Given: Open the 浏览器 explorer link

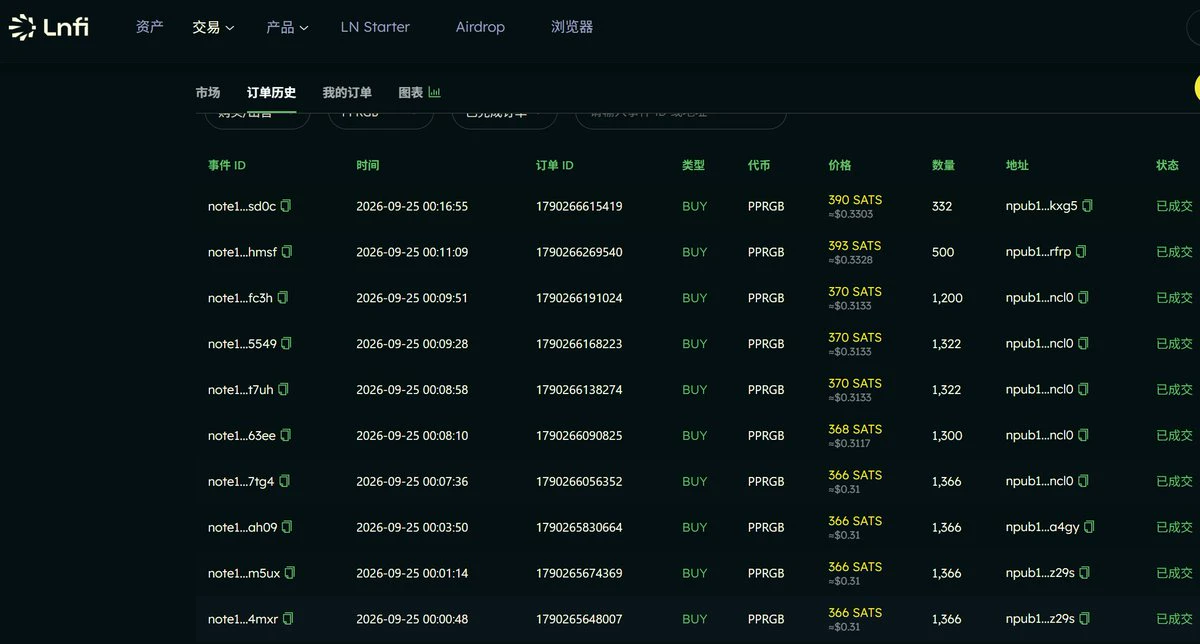Looking at the screenshot, I should point(572,27).
